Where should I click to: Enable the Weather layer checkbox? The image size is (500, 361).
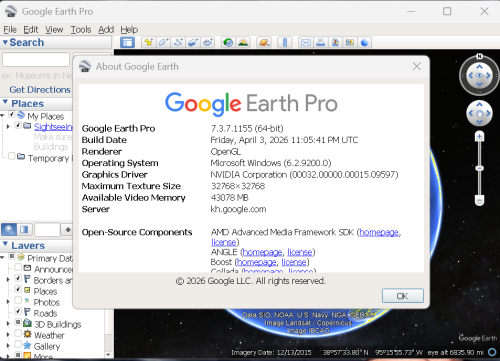[x=18, y=333]
